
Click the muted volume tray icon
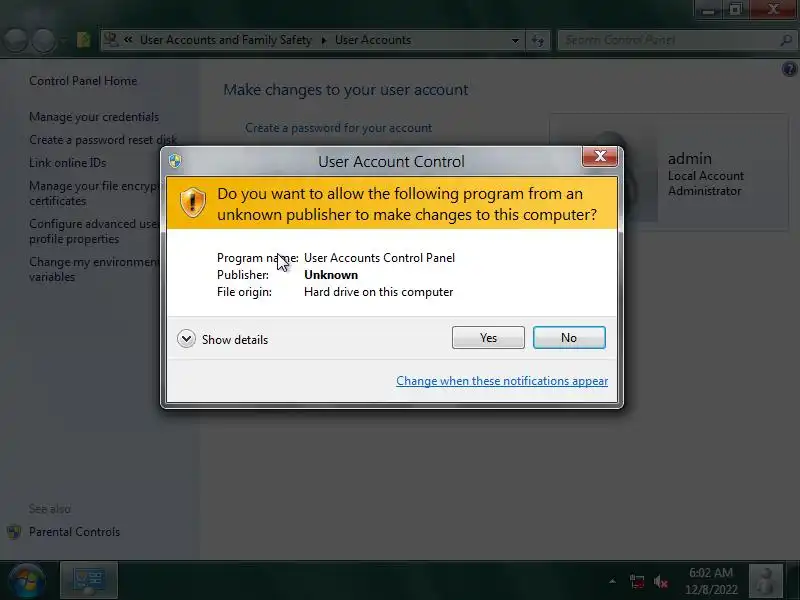[661, 582]
